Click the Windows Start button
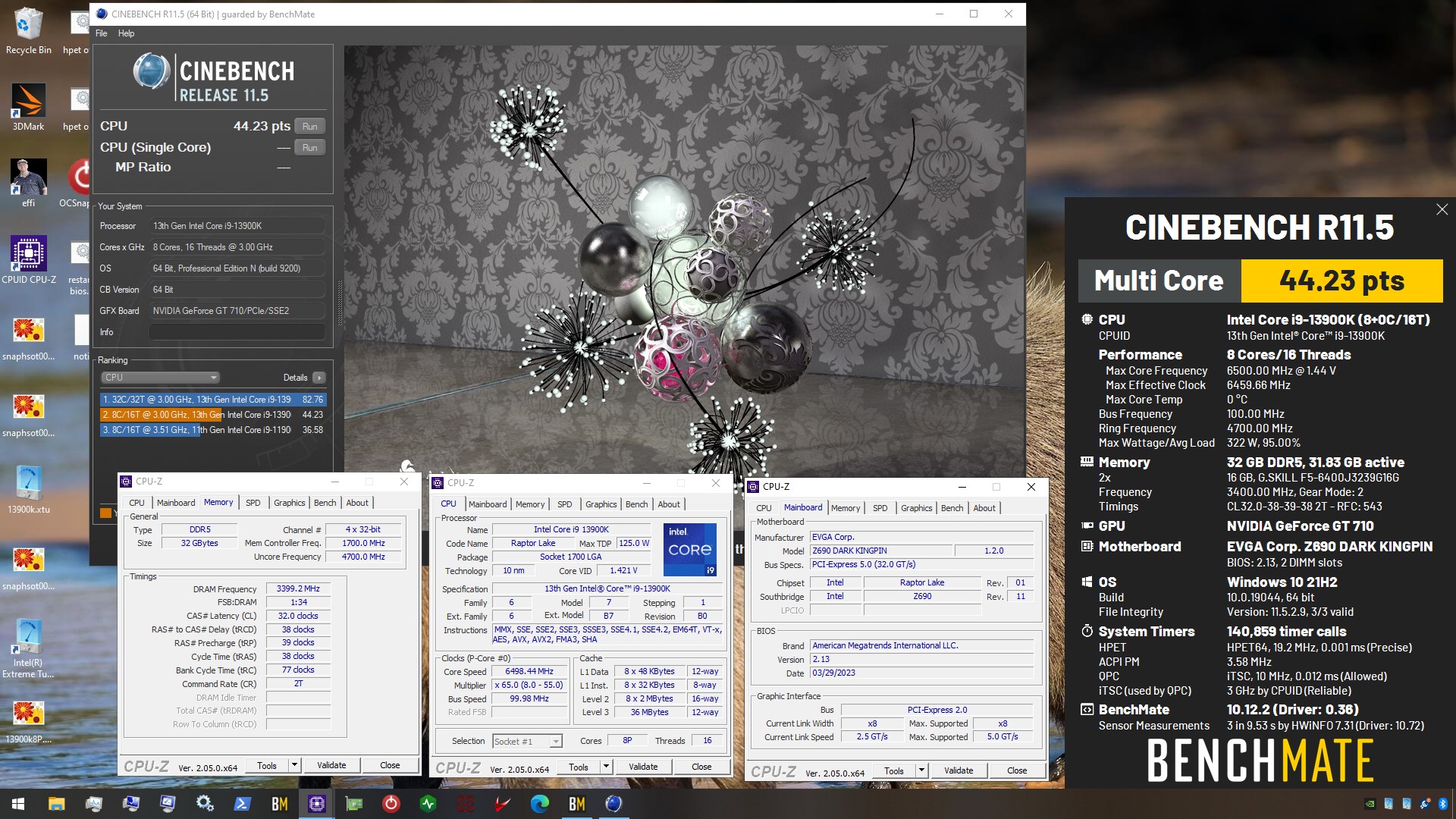The width and height of the screenshot is (1456, 819). tap(18, 804)
